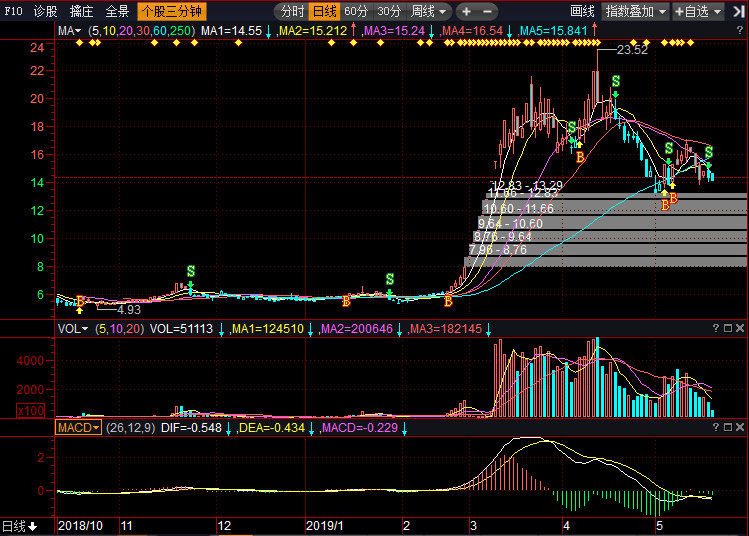Maximize the MACD panel using square icon
This screenshot has width=749, height=536.
(x=727, y=427)
